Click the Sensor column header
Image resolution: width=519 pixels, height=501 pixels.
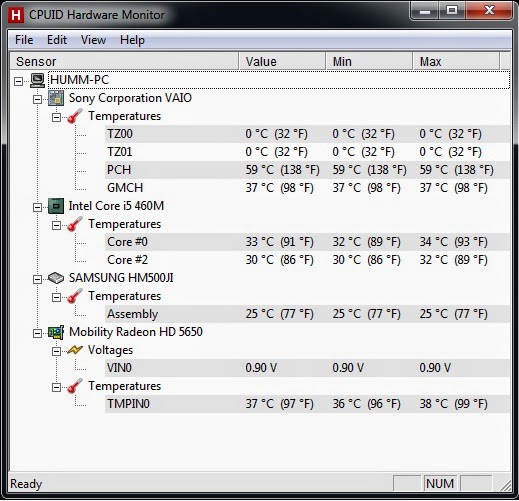coord(124,61)
